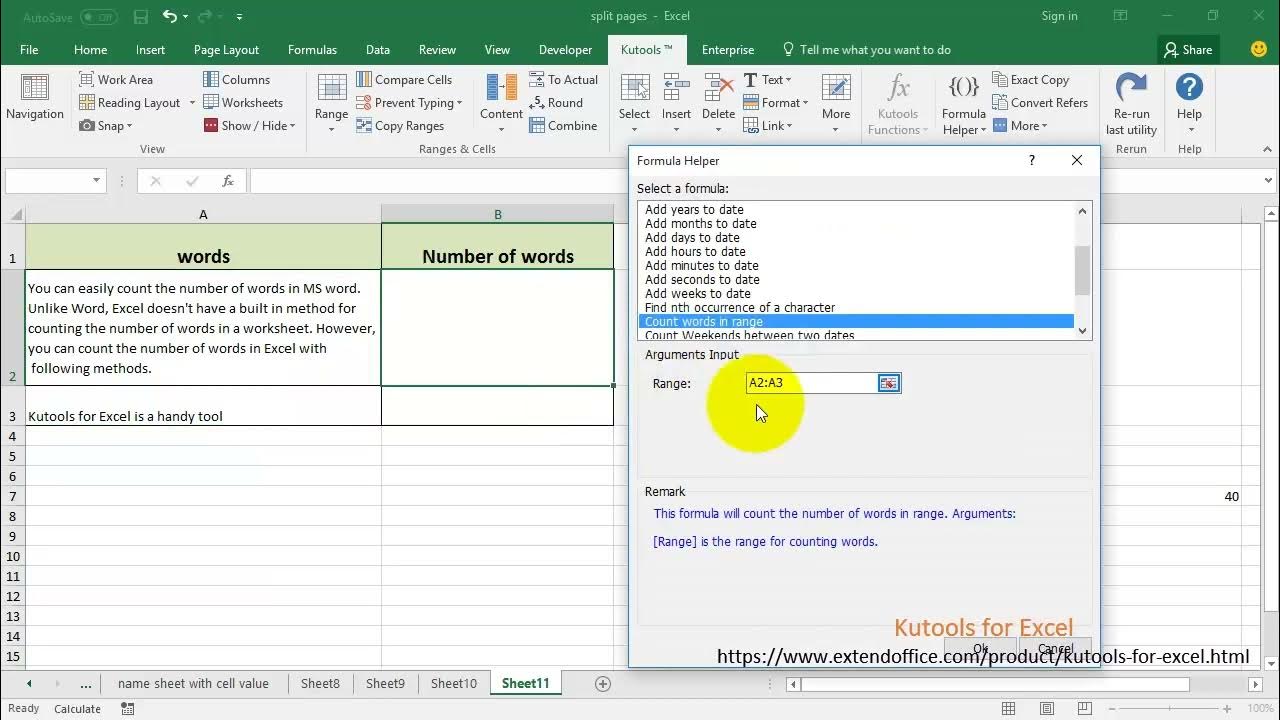Open the Sheet9 worksheet tab

pyautogui.click(x=385, y=684)
